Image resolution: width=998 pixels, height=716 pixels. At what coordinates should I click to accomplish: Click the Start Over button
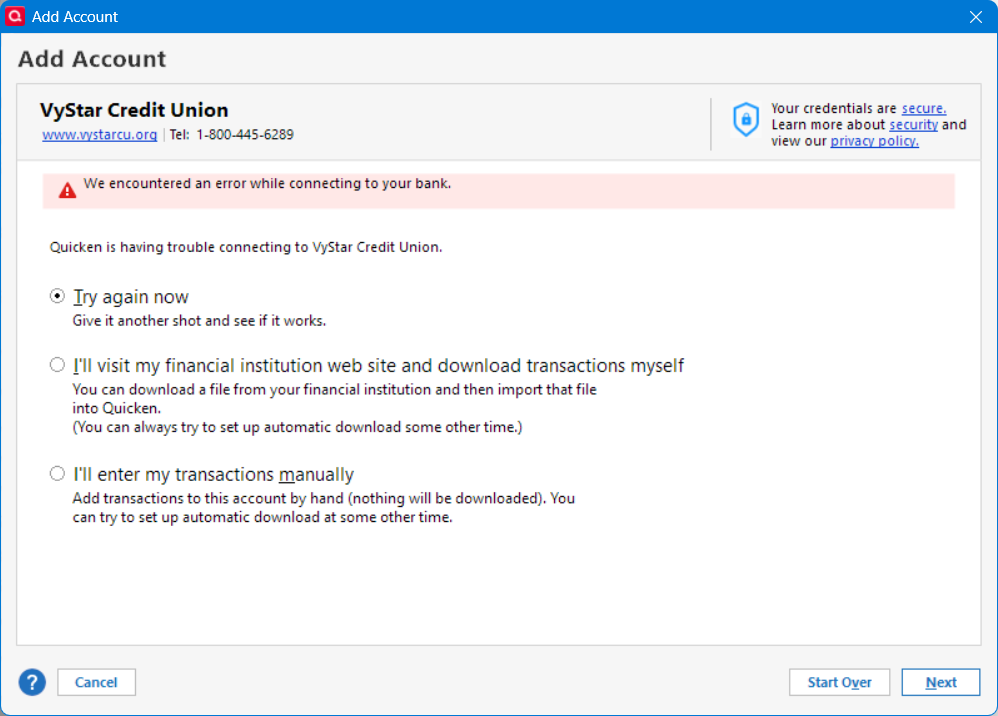(839, 682)
